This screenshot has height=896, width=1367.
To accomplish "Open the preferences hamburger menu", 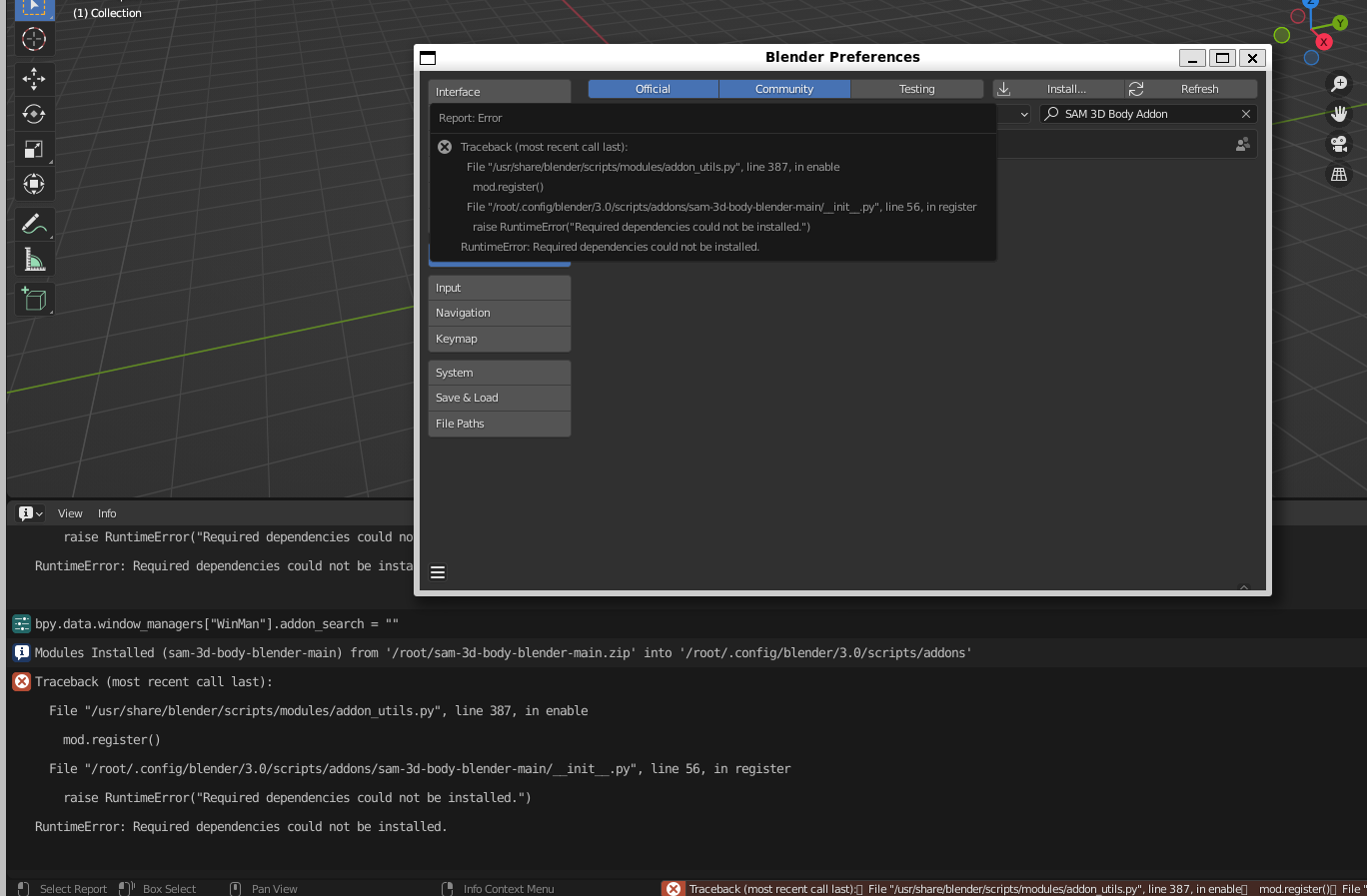I will coord(438,572).
